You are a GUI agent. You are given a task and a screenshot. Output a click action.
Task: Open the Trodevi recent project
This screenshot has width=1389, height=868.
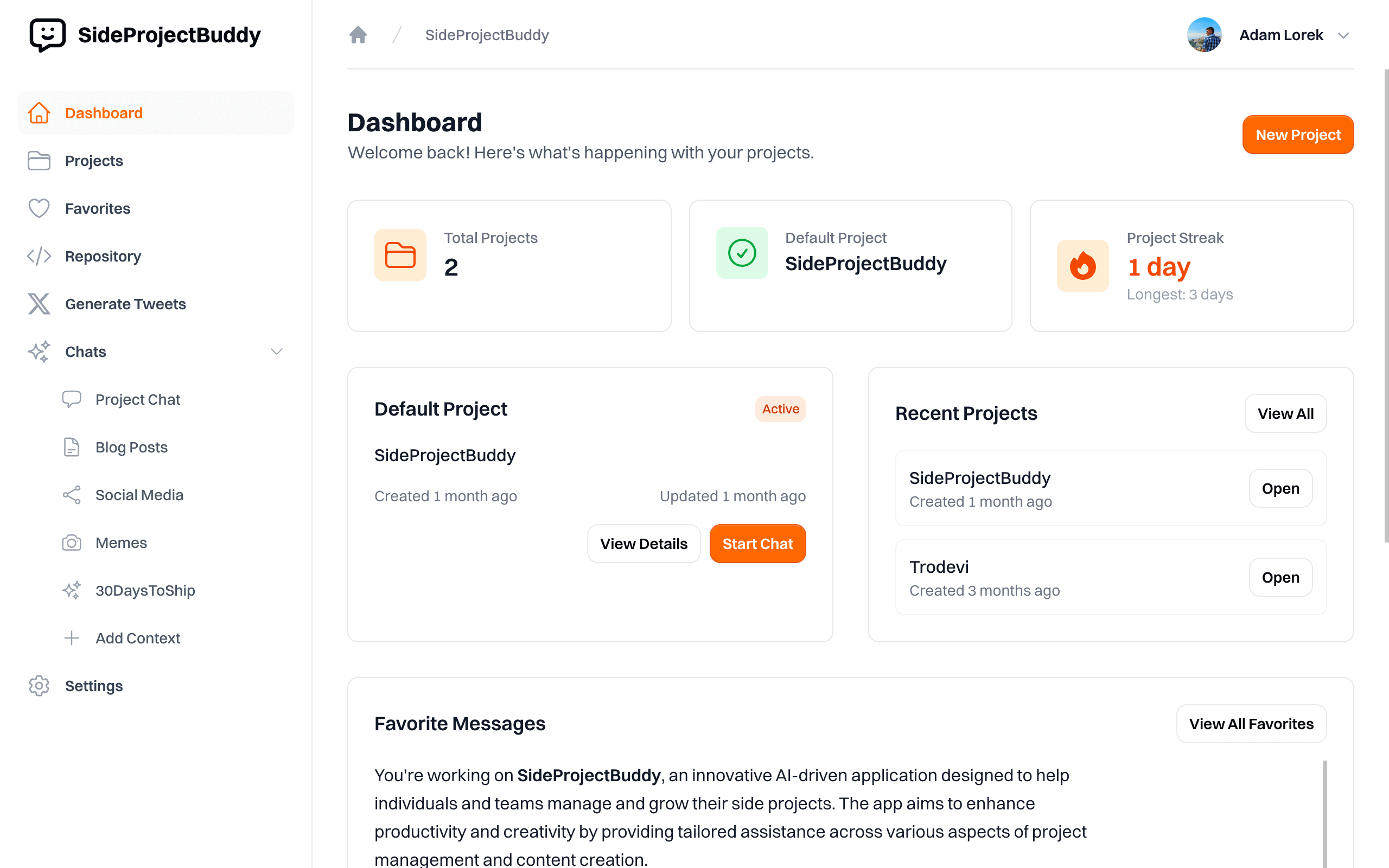pyautogui.click(x=1280, y=577)
